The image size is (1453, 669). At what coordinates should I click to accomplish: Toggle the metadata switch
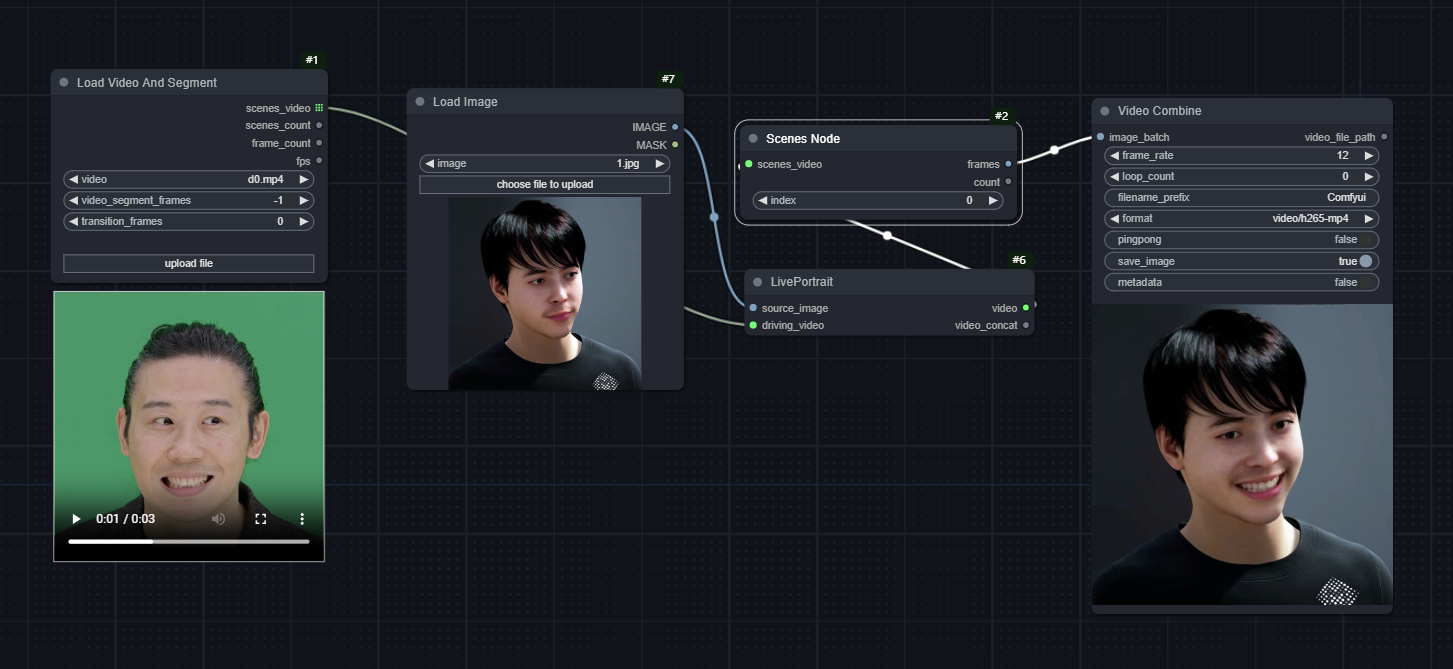[1242, 282]
